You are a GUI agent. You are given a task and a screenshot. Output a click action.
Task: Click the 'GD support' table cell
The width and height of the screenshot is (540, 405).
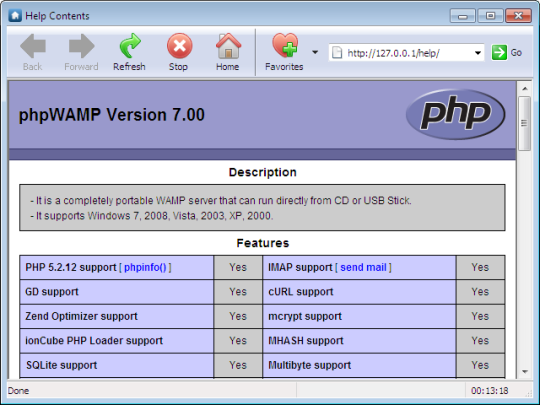pyautogui.click(x=117, y=292)
